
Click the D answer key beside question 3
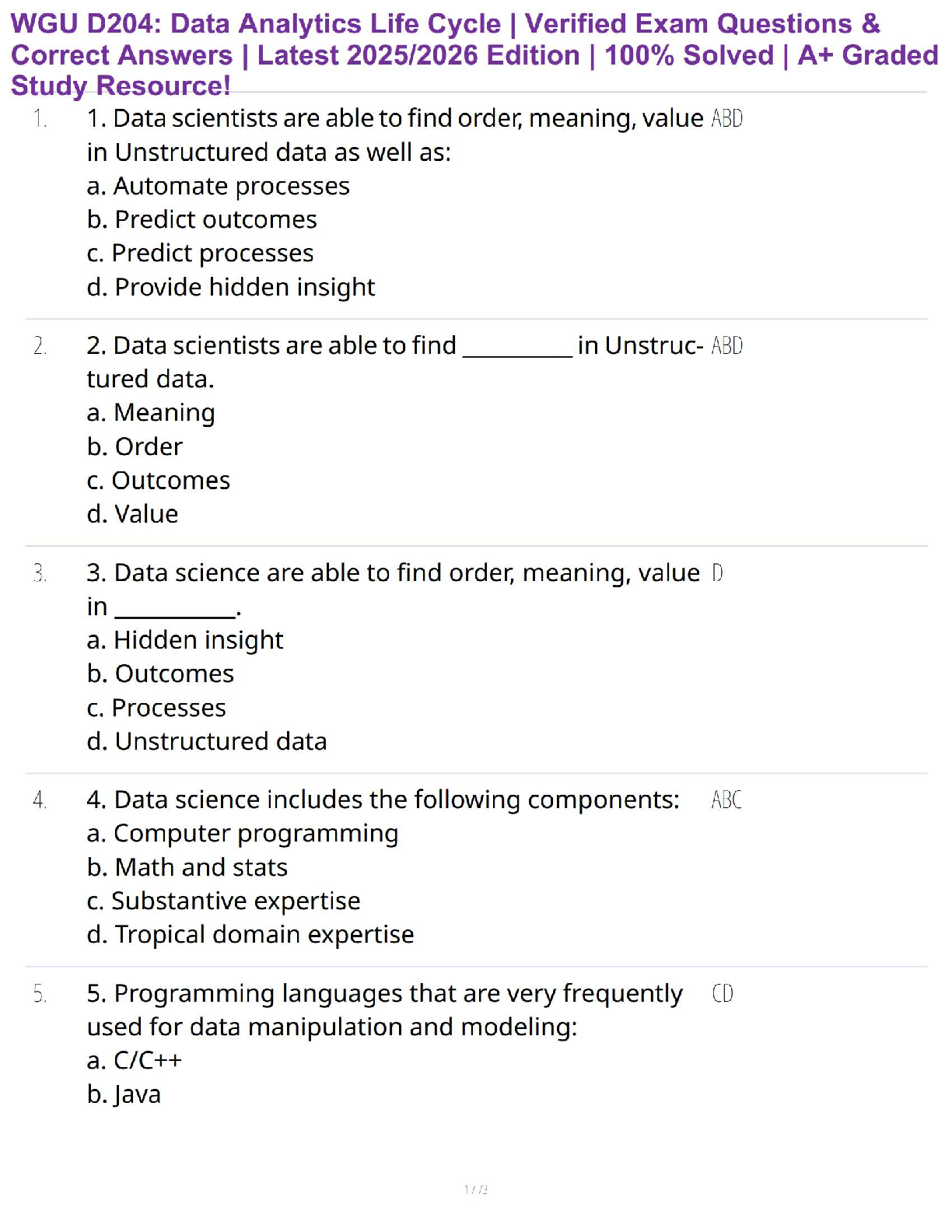(717, 574)
